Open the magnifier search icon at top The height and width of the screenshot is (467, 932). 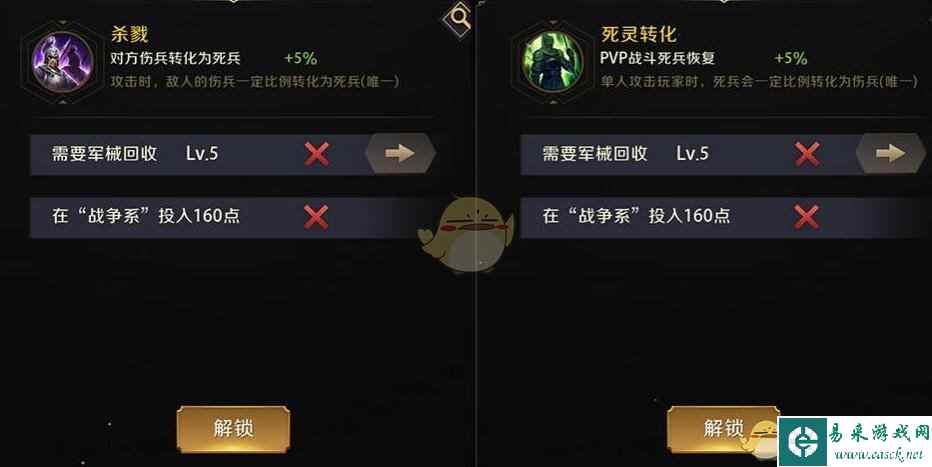click(x=458, y=18)
